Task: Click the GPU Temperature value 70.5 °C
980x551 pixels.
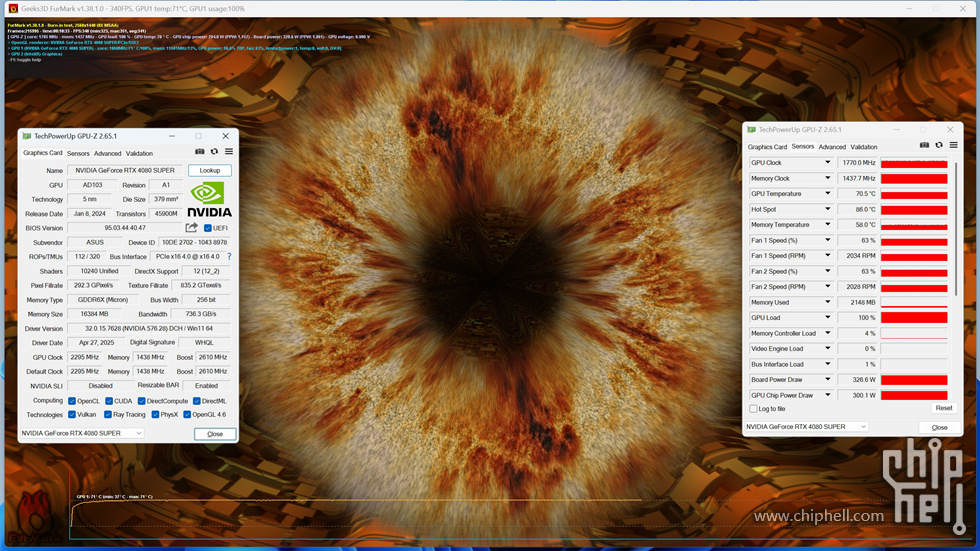Action: pyautogui.click(x=857, y=194)
